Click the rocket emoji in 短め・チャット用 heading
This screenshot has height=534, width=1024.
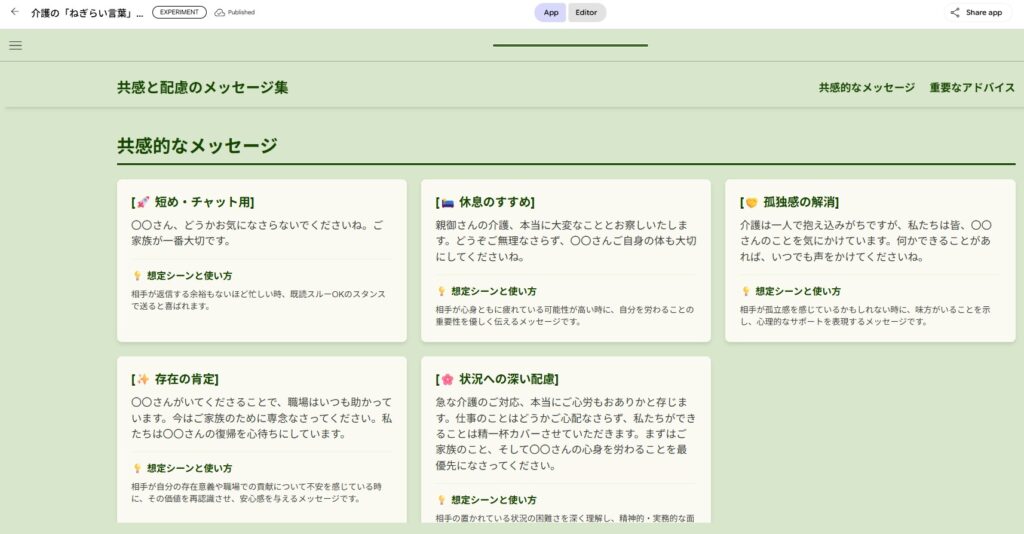click(143, 202)
